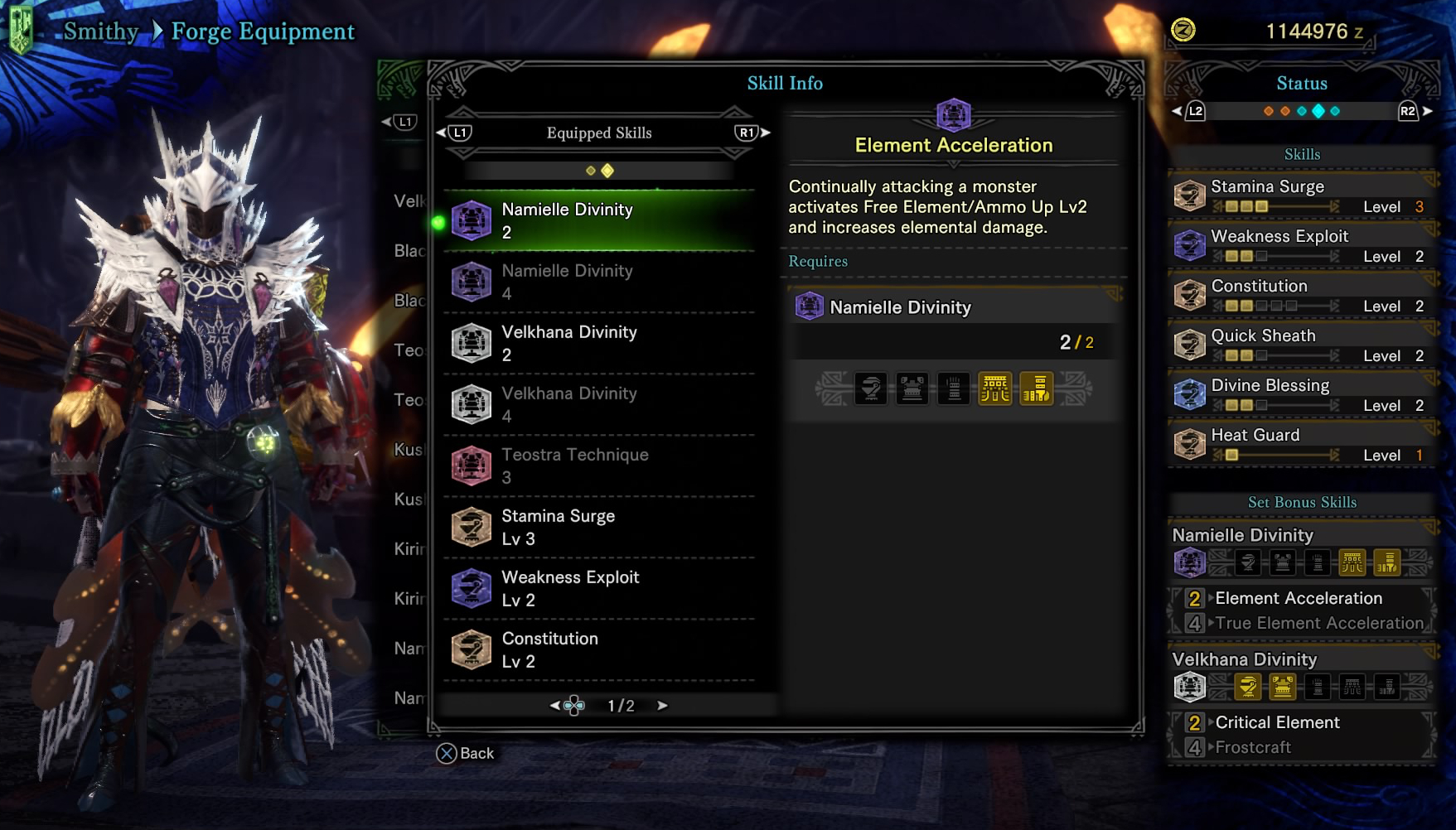
Task: Click the Element Acceleration skill icon
Action: (954, 114)
